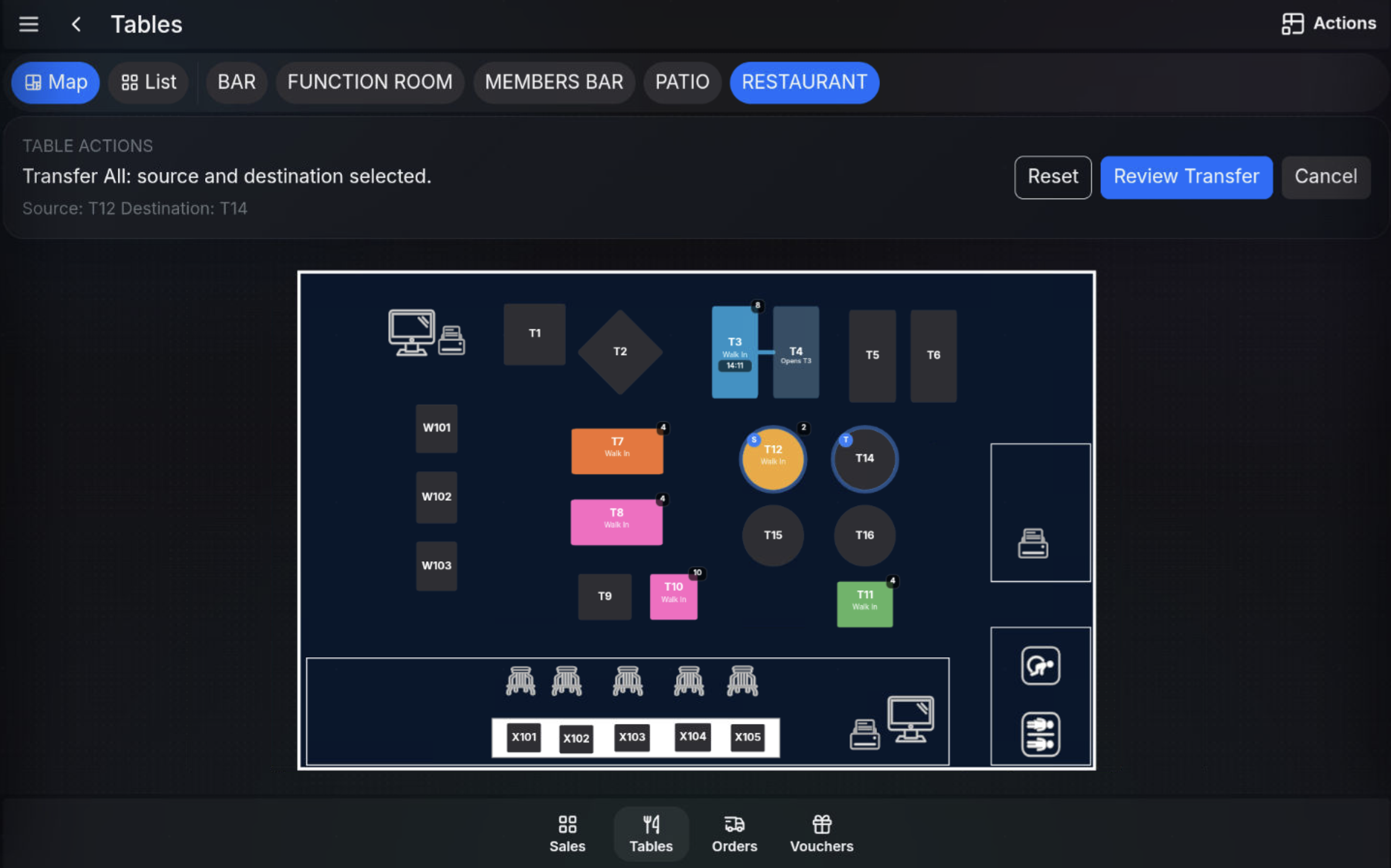Open the Sales tab
The image size is (1391, 868).
(x=567, y=834)
